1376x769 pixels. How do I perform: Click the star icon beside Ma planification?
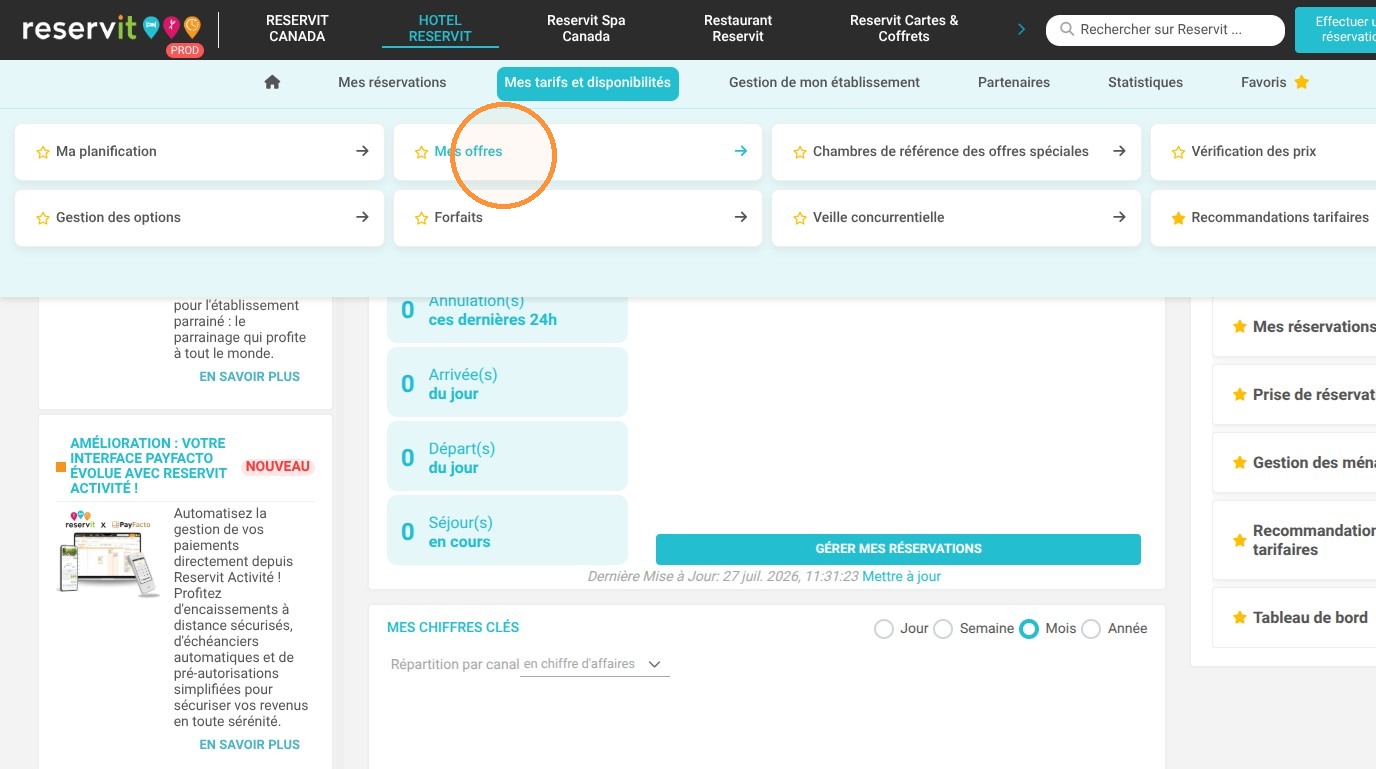pos(43,152)
